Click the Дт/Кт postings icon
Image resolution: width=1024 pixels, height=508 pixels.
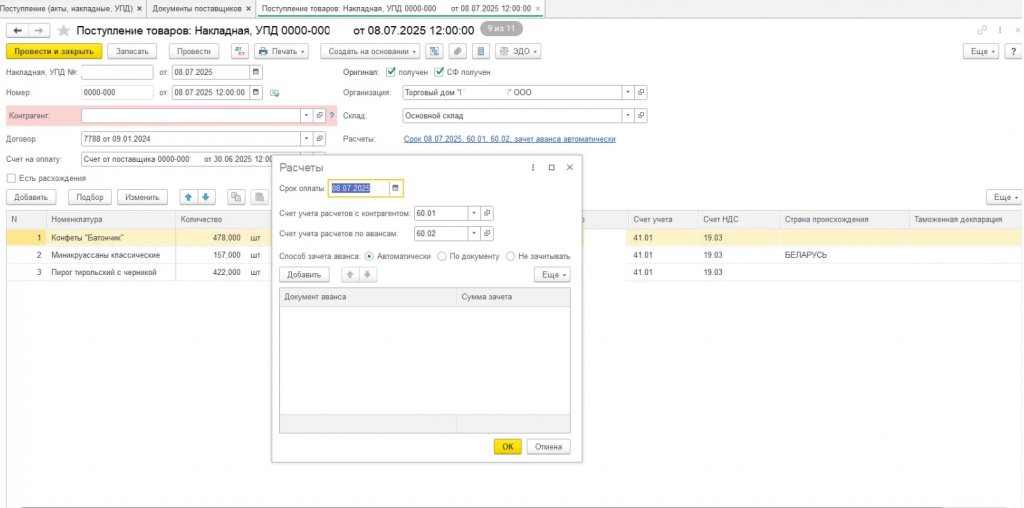point(240,51)
